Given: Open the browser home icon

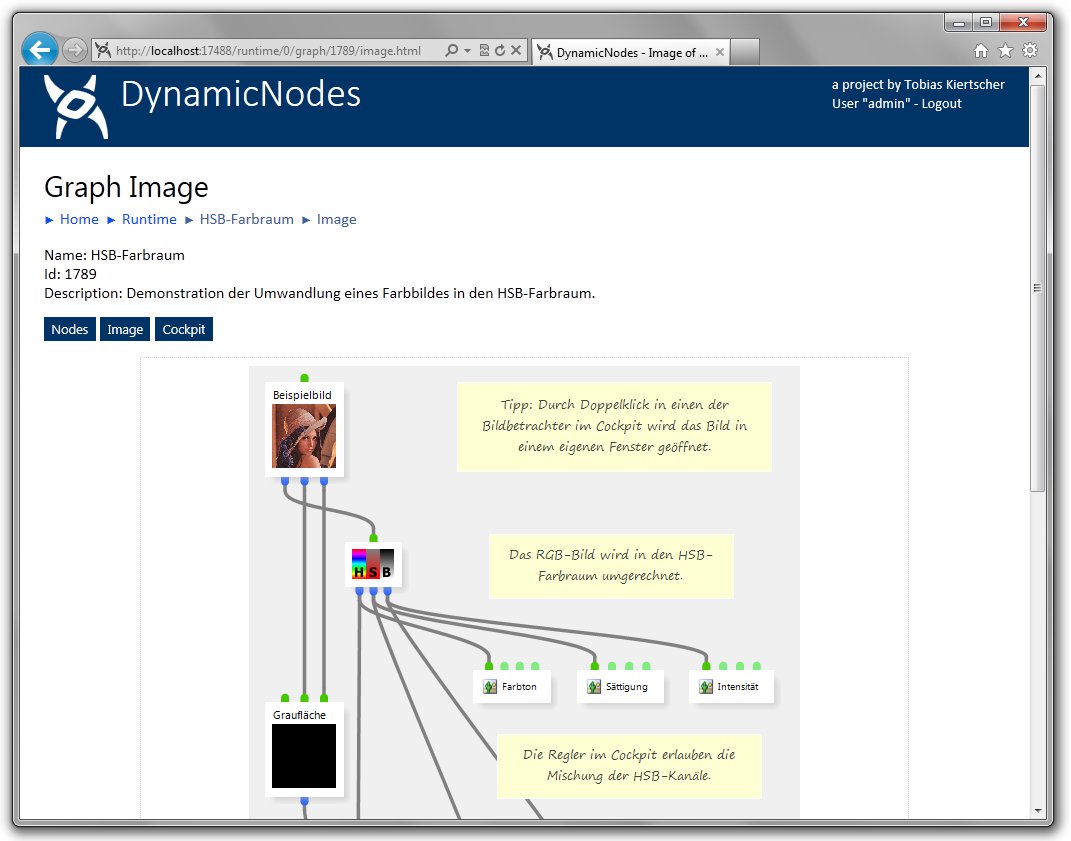Looking at the screenshot, I should 981,51.
